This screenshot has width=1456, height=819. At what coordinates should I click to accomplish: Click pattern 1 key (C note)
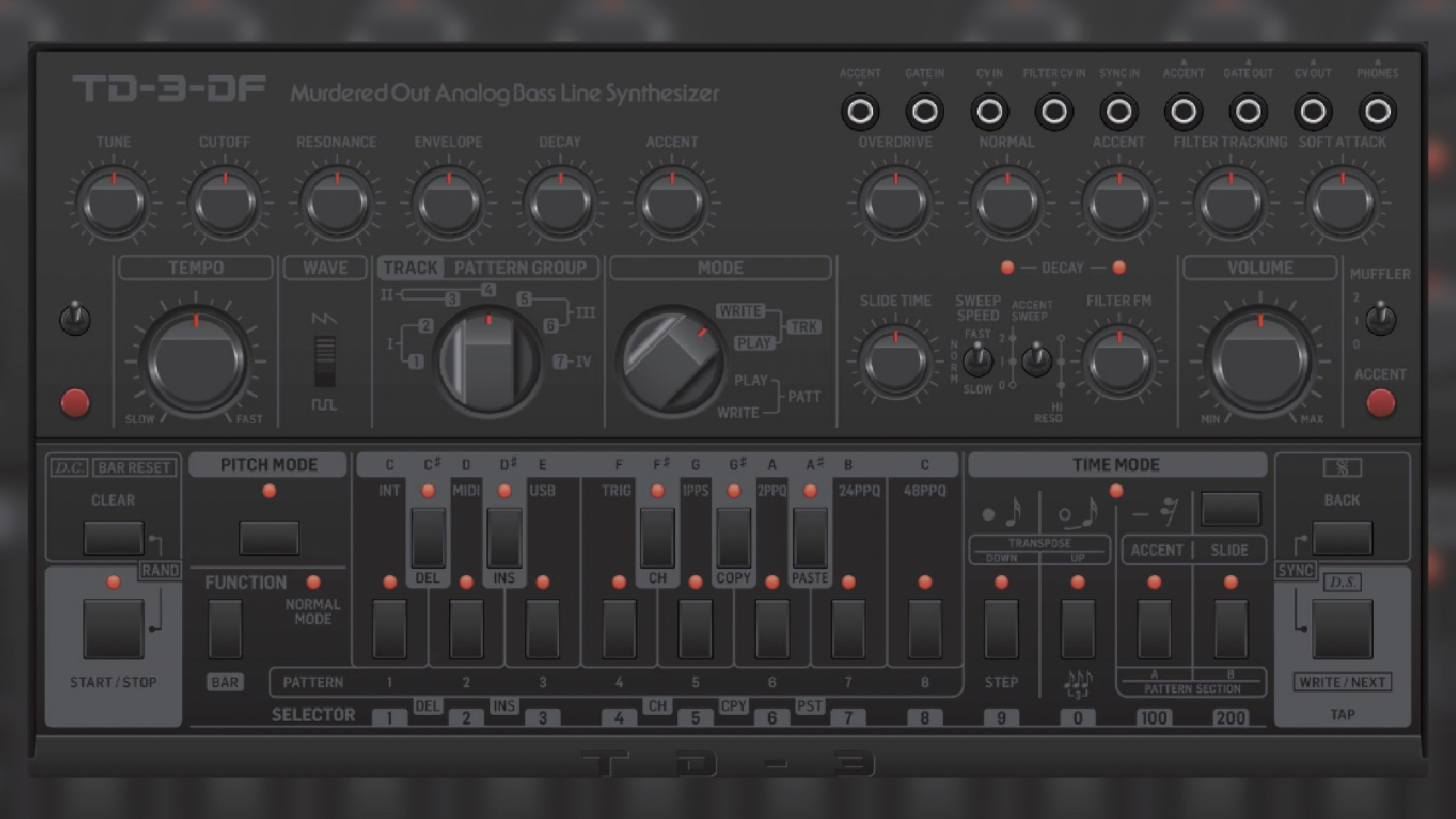point(390,629)
